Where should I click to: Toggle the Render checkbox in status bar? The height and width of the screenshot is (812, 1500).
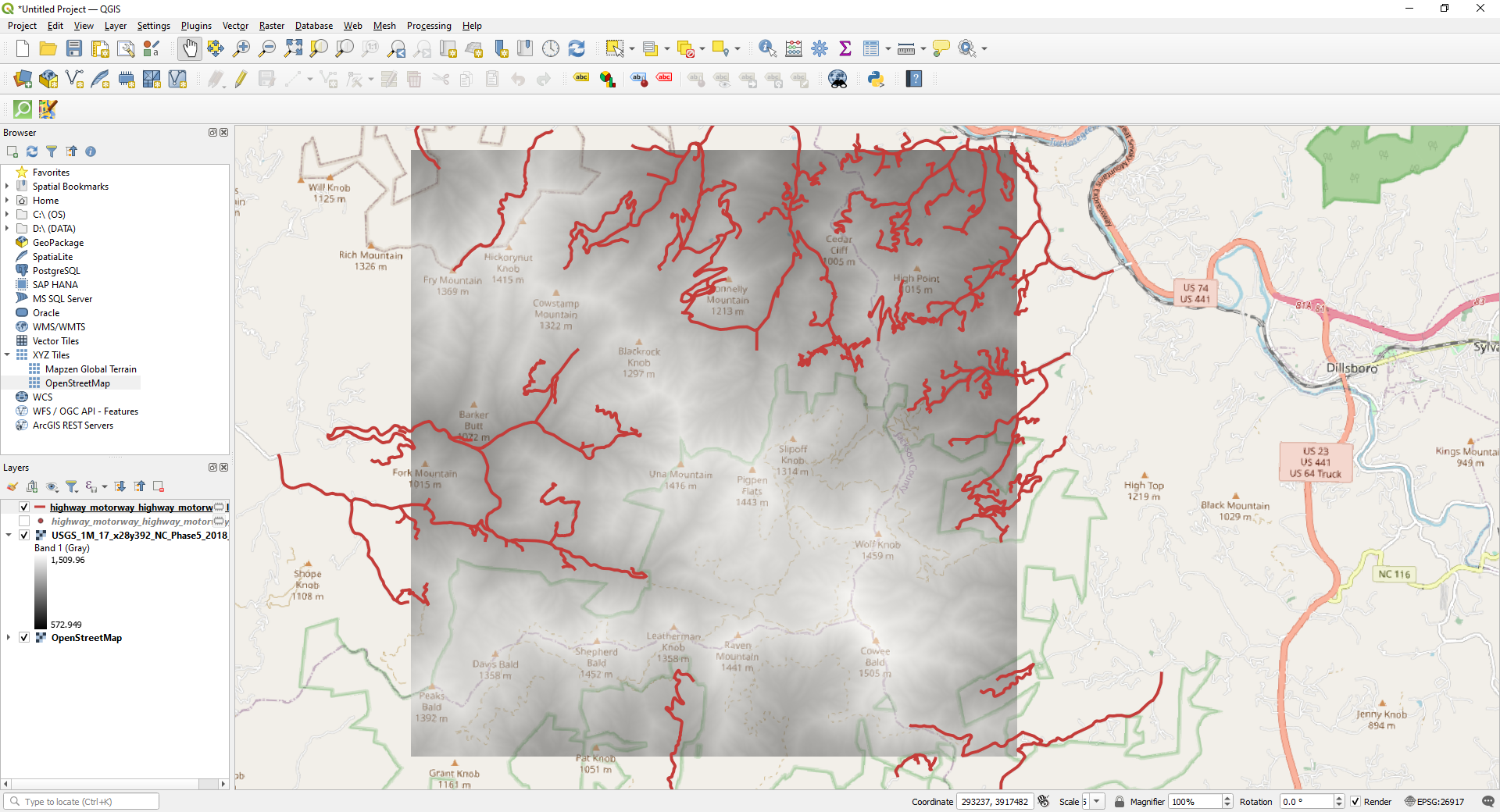[x=1355, y=802]
